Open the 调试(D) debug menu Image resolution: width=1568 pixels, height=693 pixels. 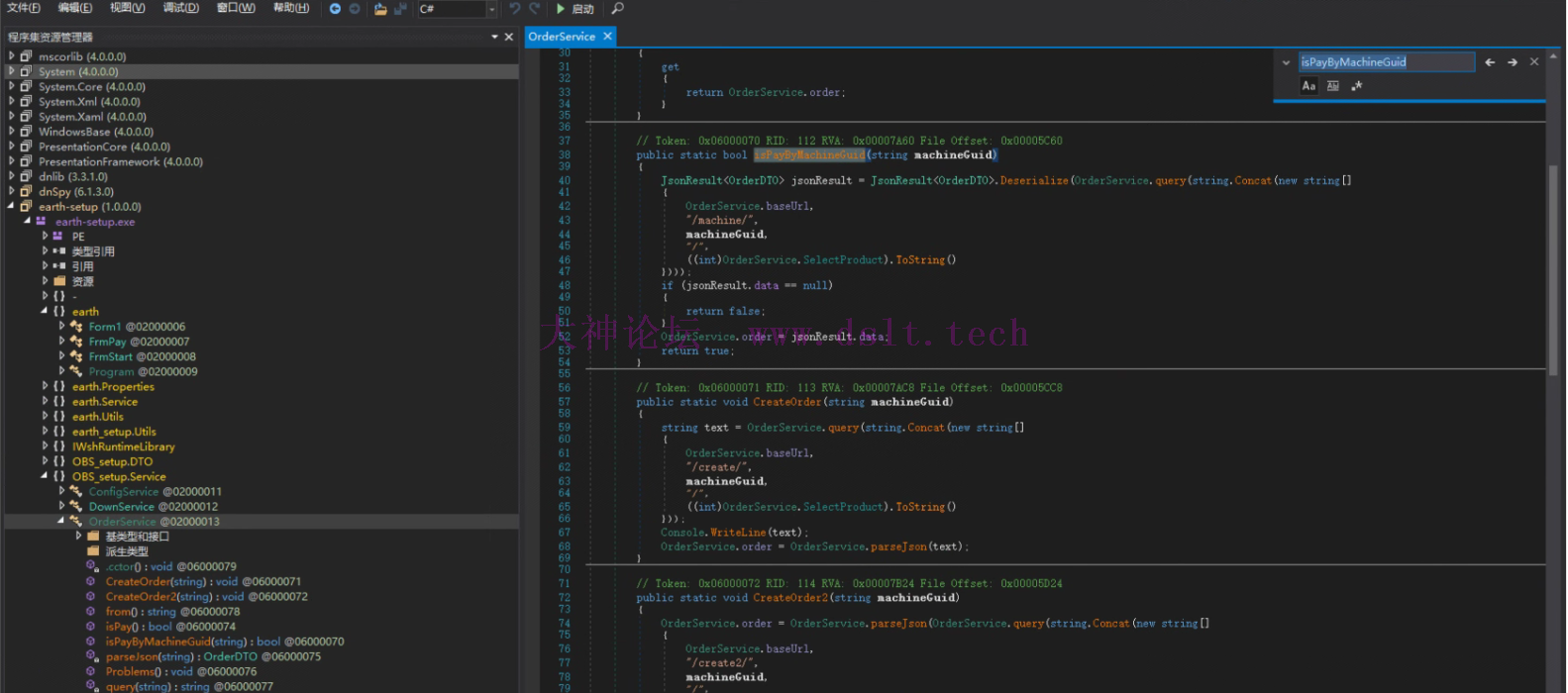coord(180,8)
